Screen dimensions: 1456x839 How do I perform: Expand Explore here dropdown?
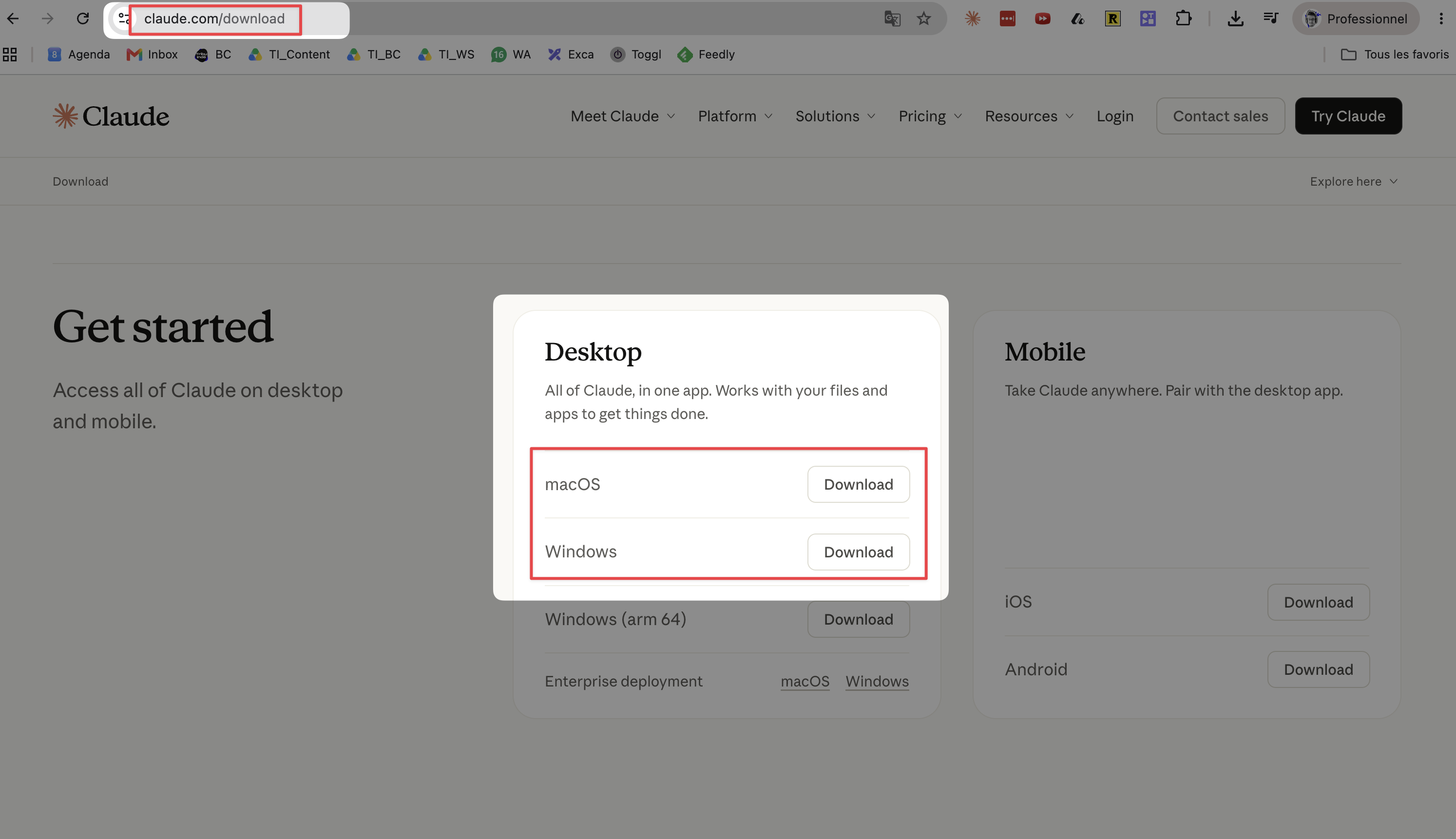click(1354, 182)
